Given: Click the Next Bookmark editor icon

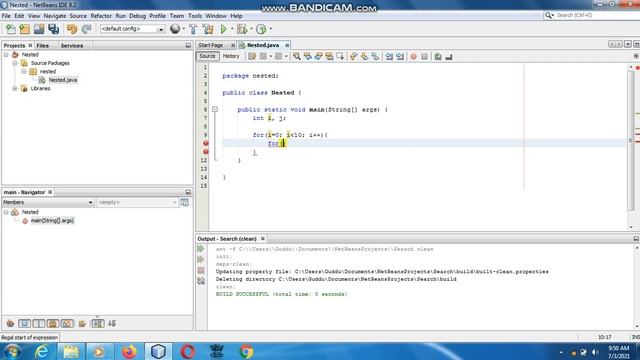Looking at the screenshot, I should 364,56.
